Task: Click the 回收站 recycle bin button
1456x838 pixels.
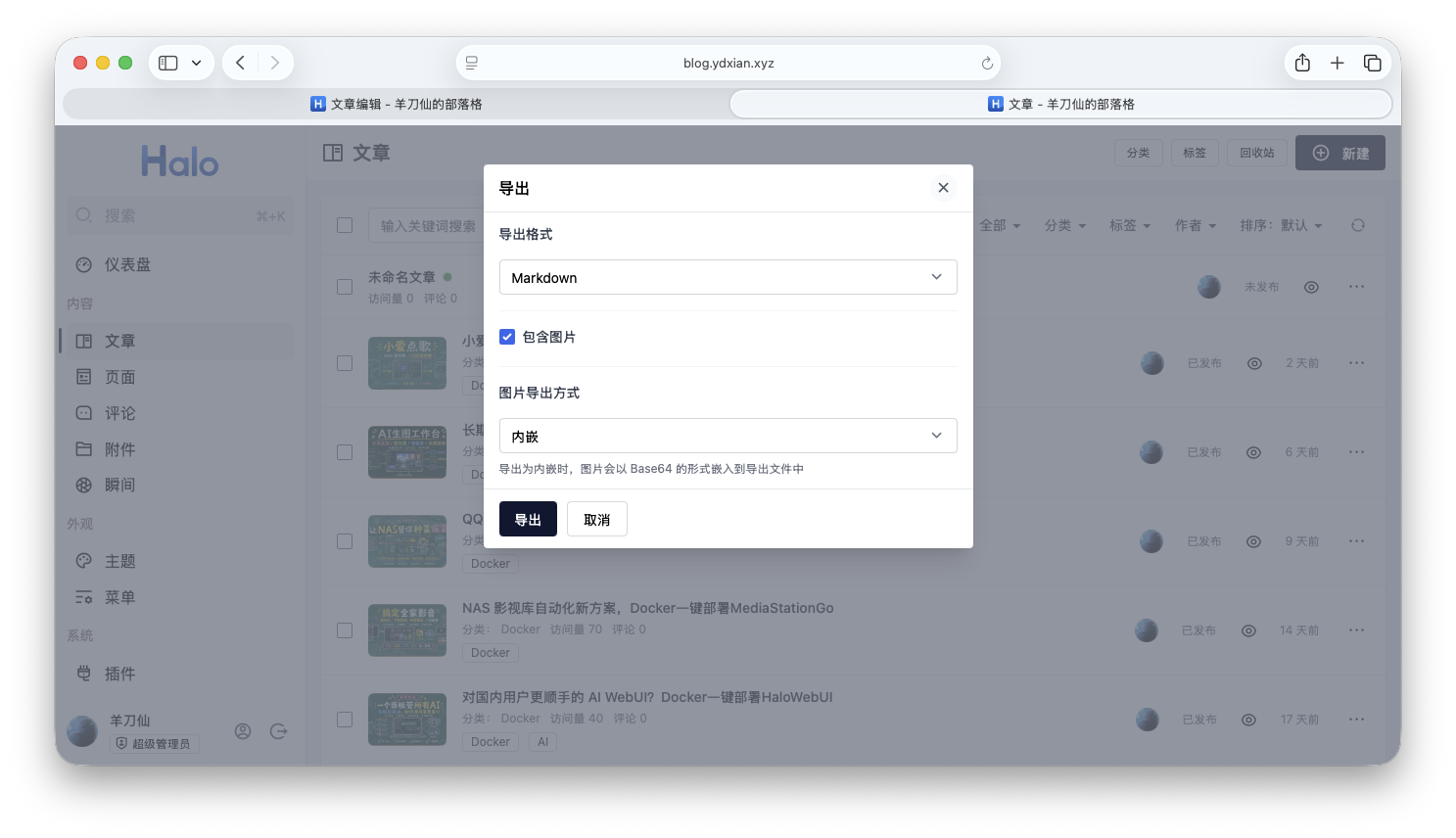Action: (1257, 153)
